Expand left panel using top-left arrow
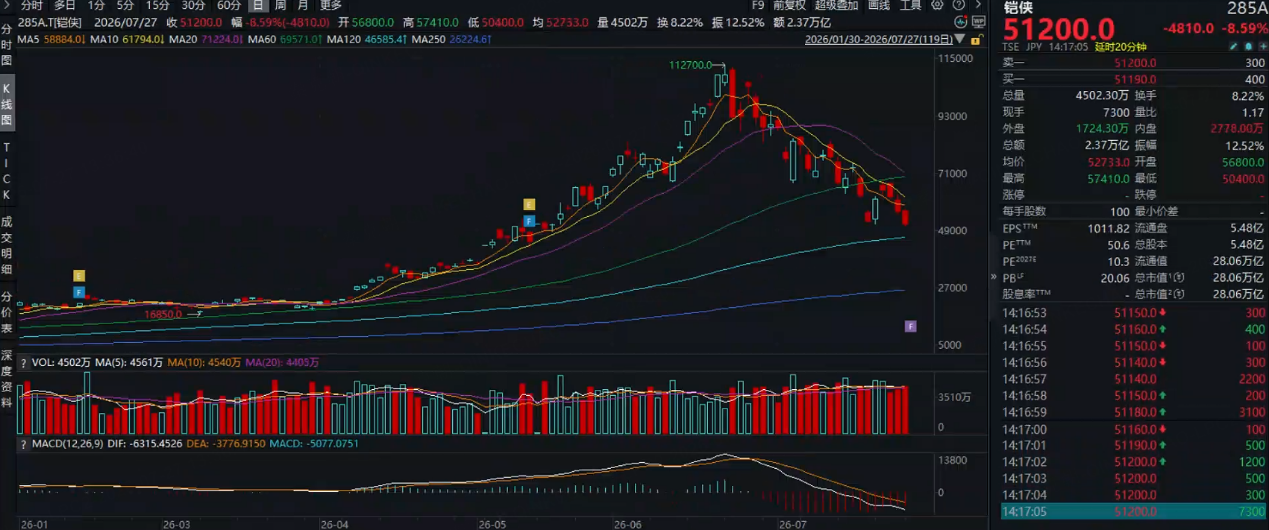 tap(7, 5)
